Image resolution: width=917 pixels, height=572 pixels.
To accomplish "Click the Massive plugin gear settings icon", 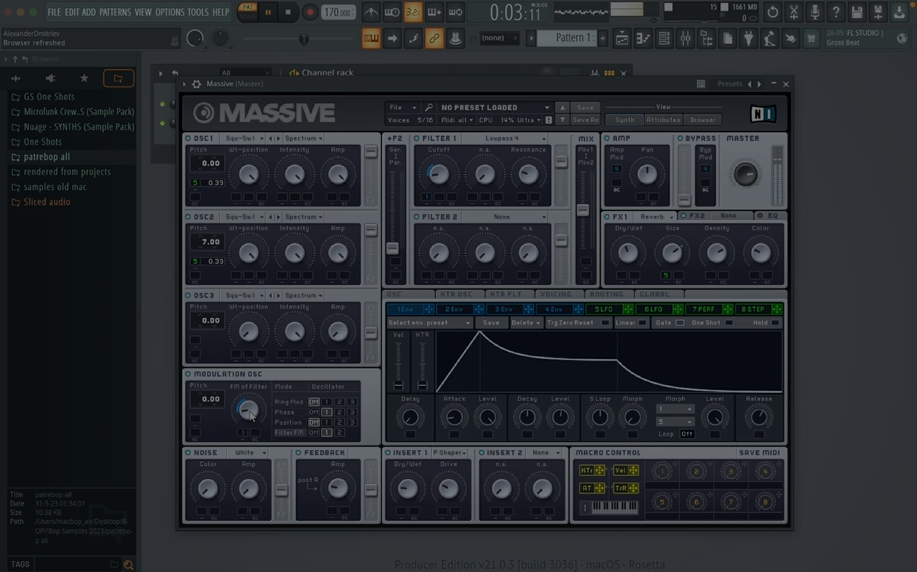I will pos(196,84).
